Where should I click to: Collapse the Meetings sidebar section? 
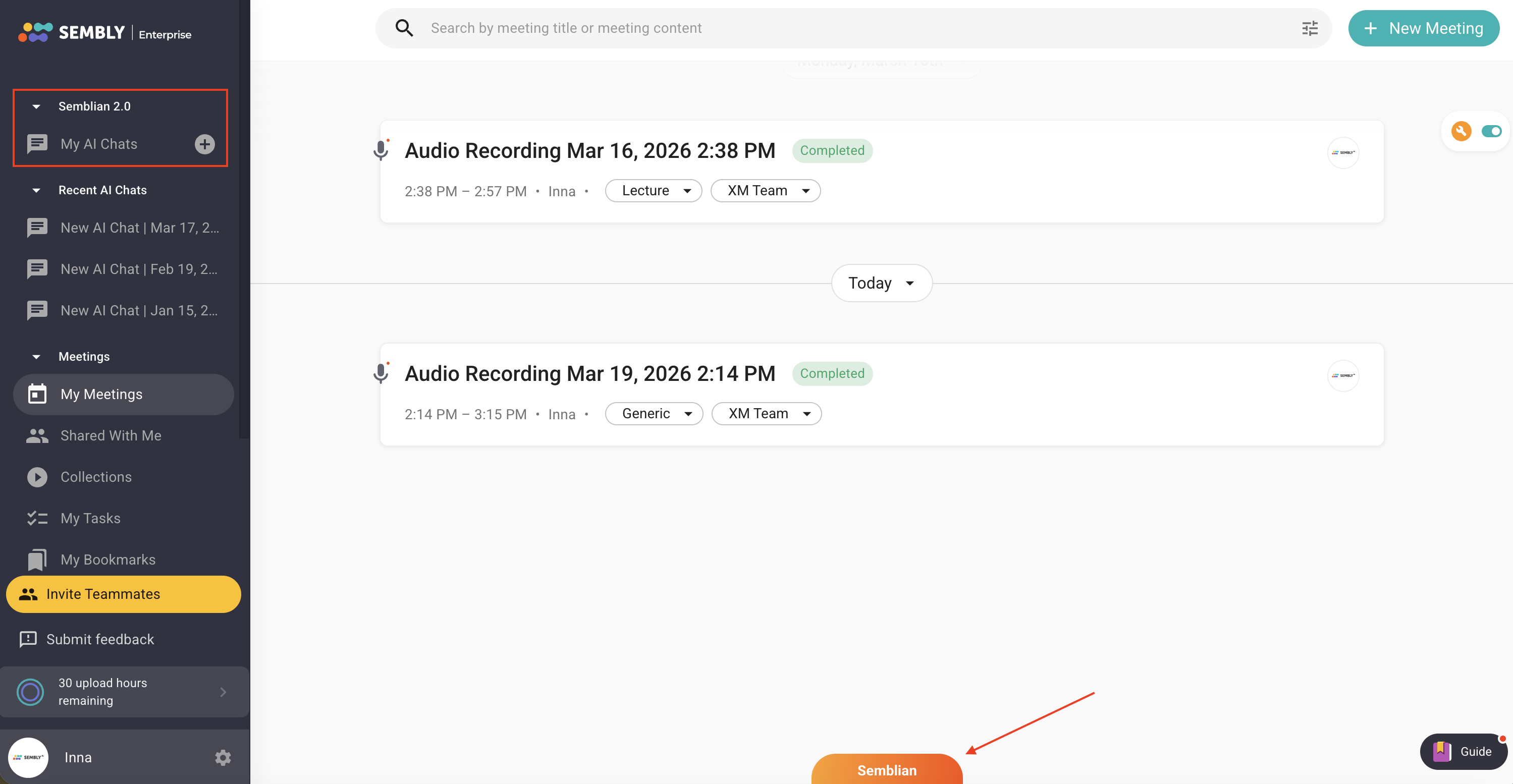coord(36,357)
